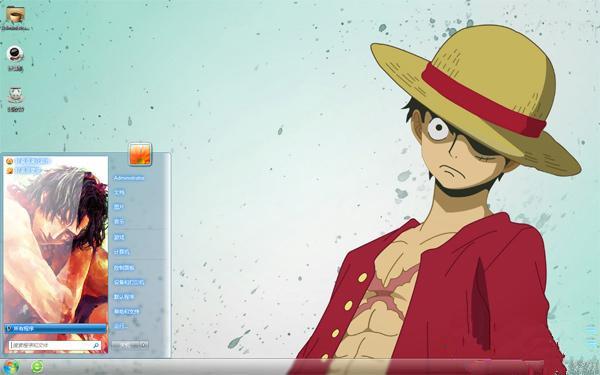
Task: Open 控制面板 (Control Panel) in Start menu
Action: [x=124, y=268]
